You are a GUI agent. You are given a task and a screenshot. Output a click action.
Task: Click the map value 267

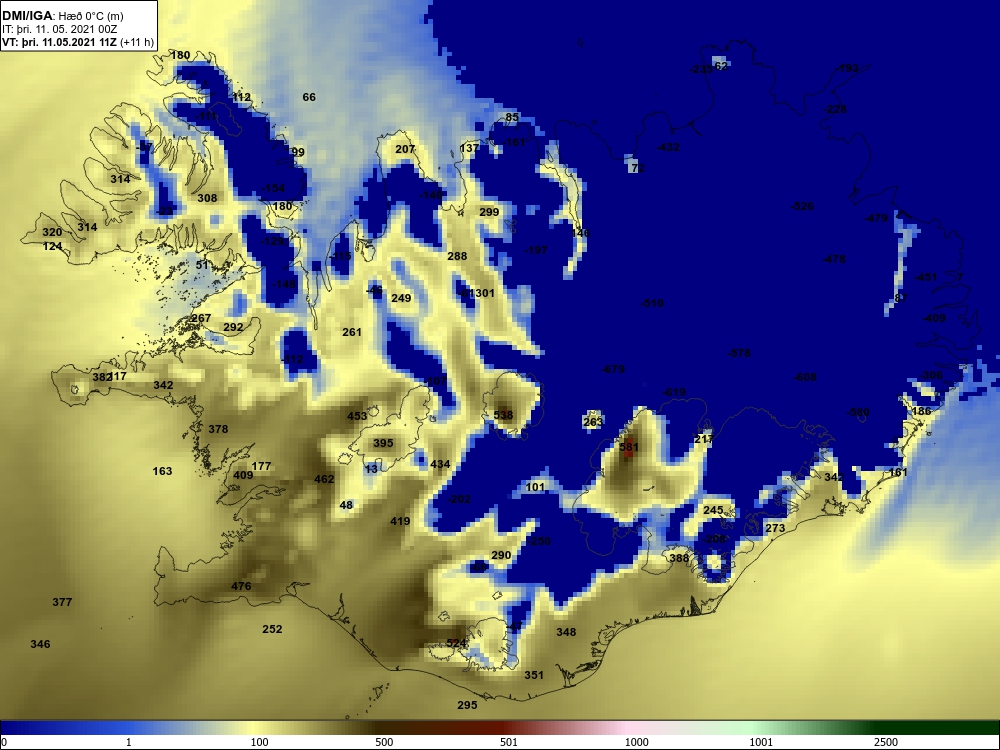tap(201, 318)
